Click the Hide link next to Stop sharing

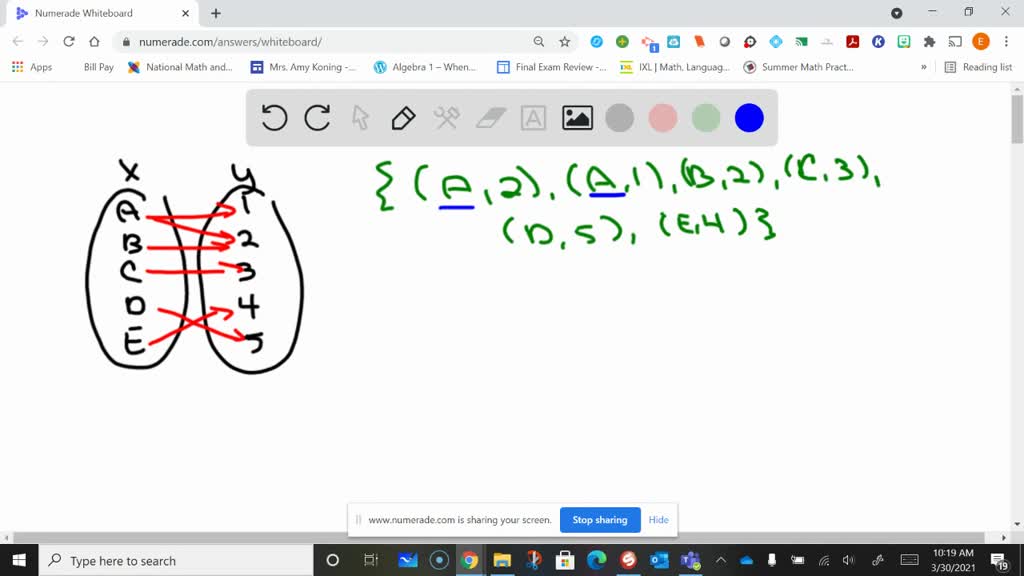[x=658, y=520]
